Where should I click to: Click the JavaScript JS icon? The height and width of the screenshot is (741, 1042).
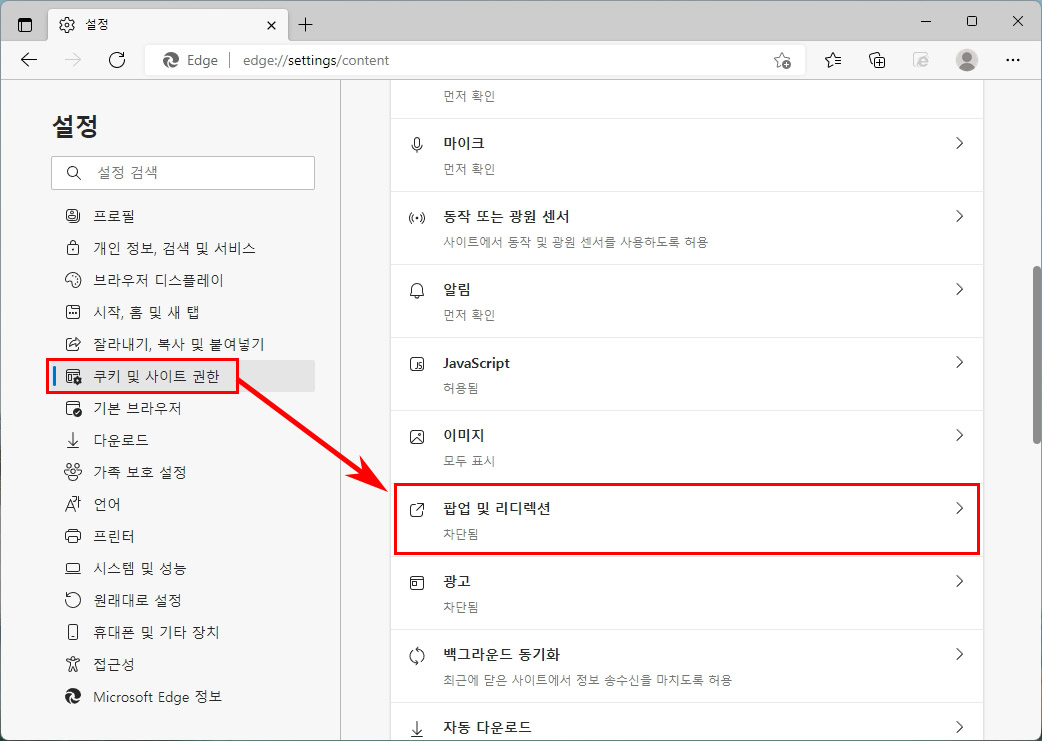pyautogui.click(x=417, y=364)
